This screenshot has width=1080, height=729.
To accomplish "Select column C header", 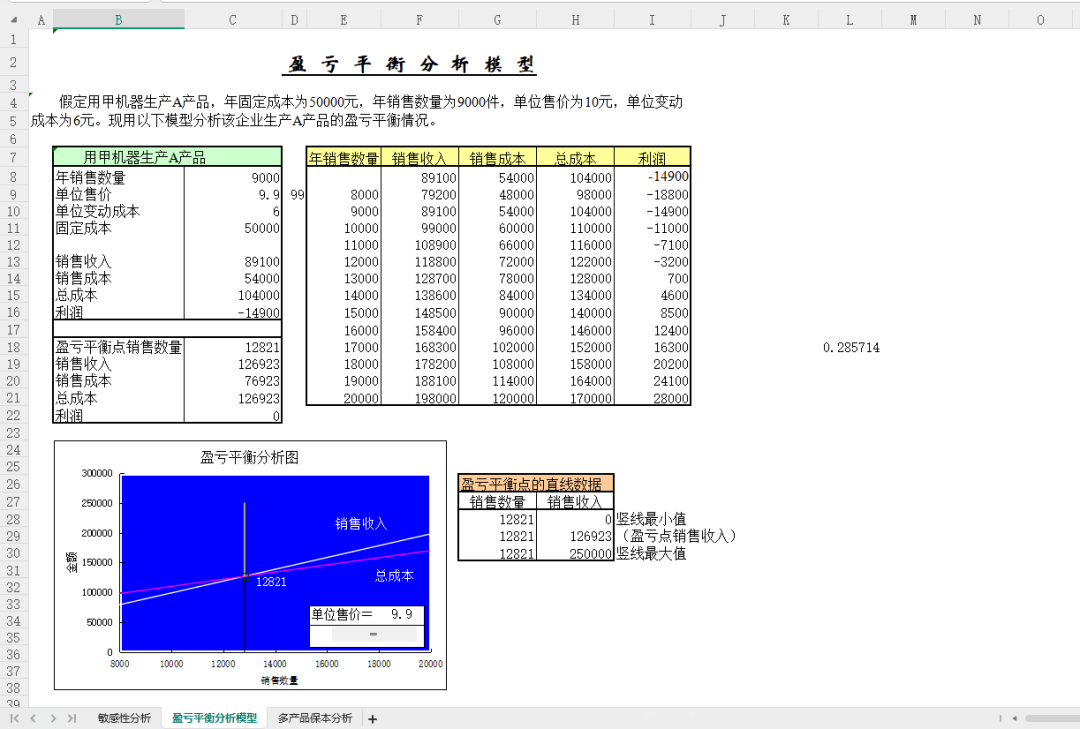I will [x=233, y=20].
